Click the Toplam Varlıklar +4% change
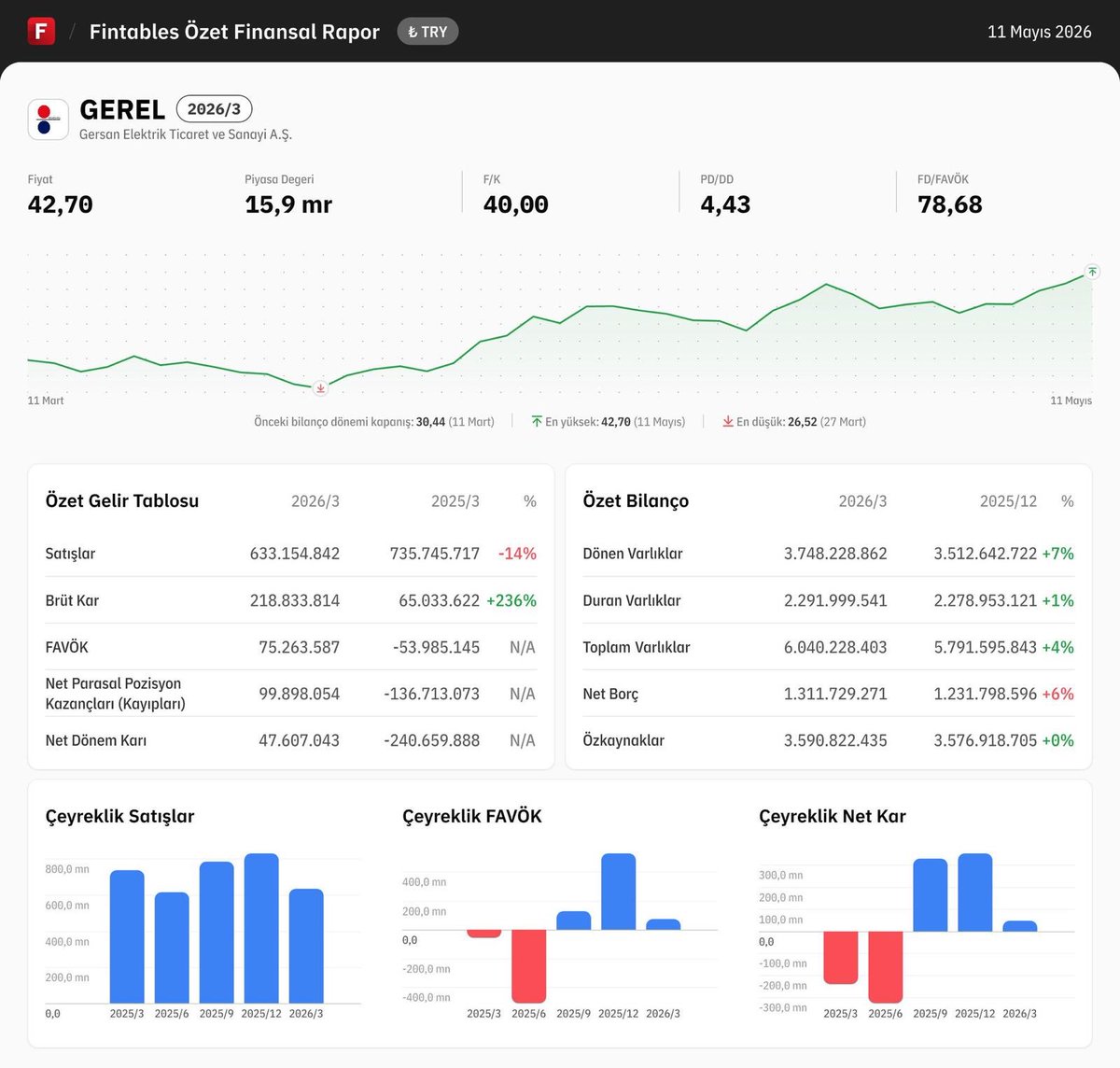Image resolution: width=1120 pixels, height=1068 pixels. (1058, 647)
